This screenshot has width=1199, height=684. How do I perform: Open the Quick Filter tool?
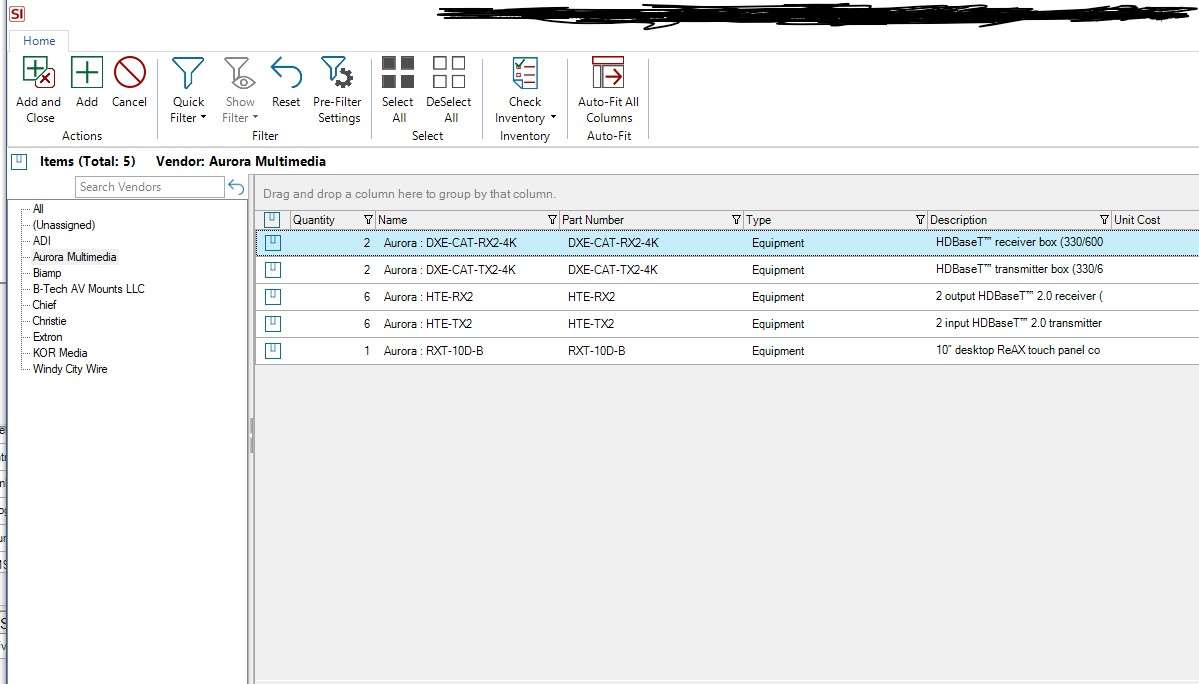pyautogui.click(x=188, y=89)
